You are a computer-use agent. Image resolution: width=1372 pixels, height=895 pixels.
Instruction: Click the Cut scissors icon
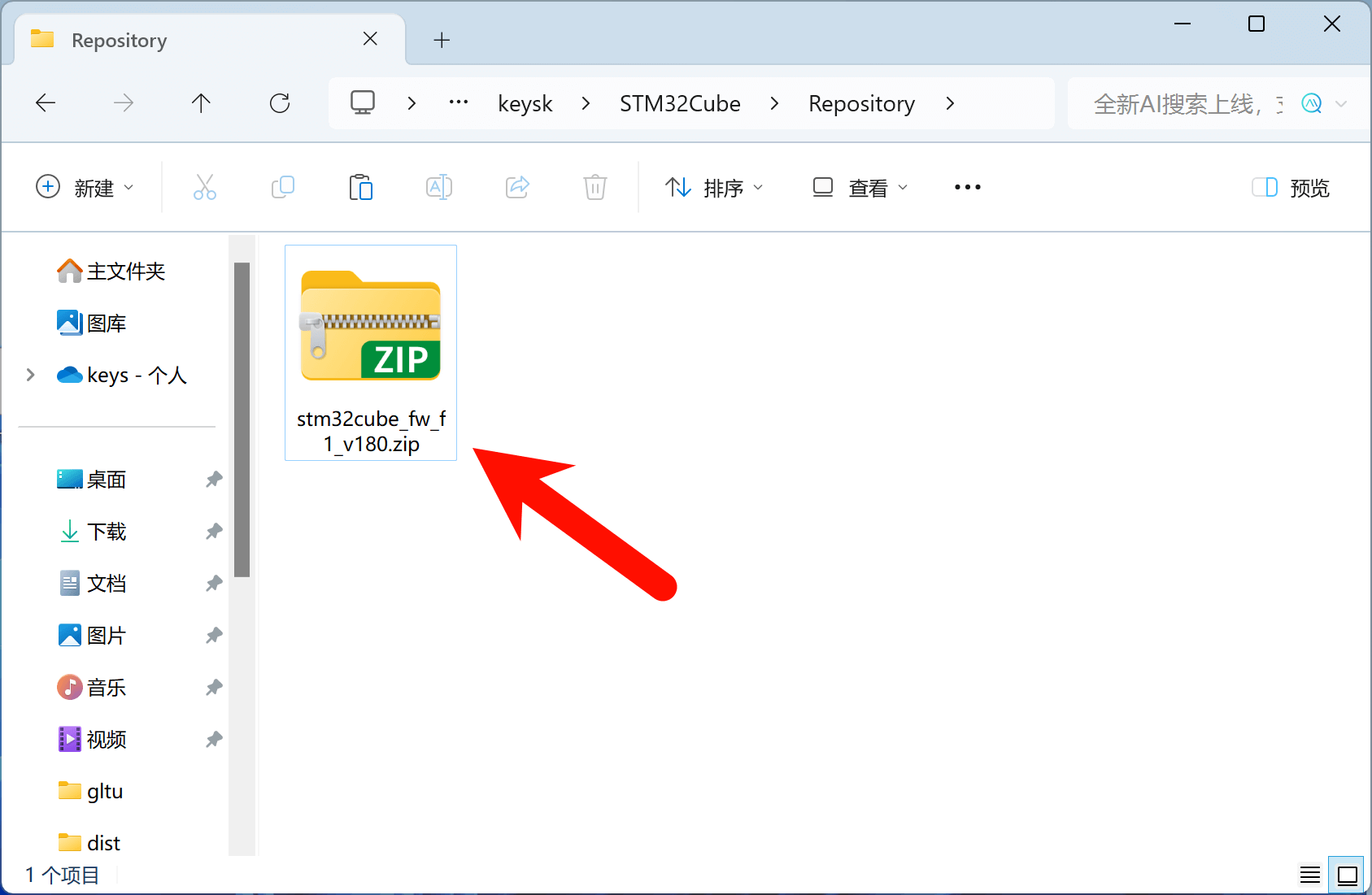click(205, 188)
